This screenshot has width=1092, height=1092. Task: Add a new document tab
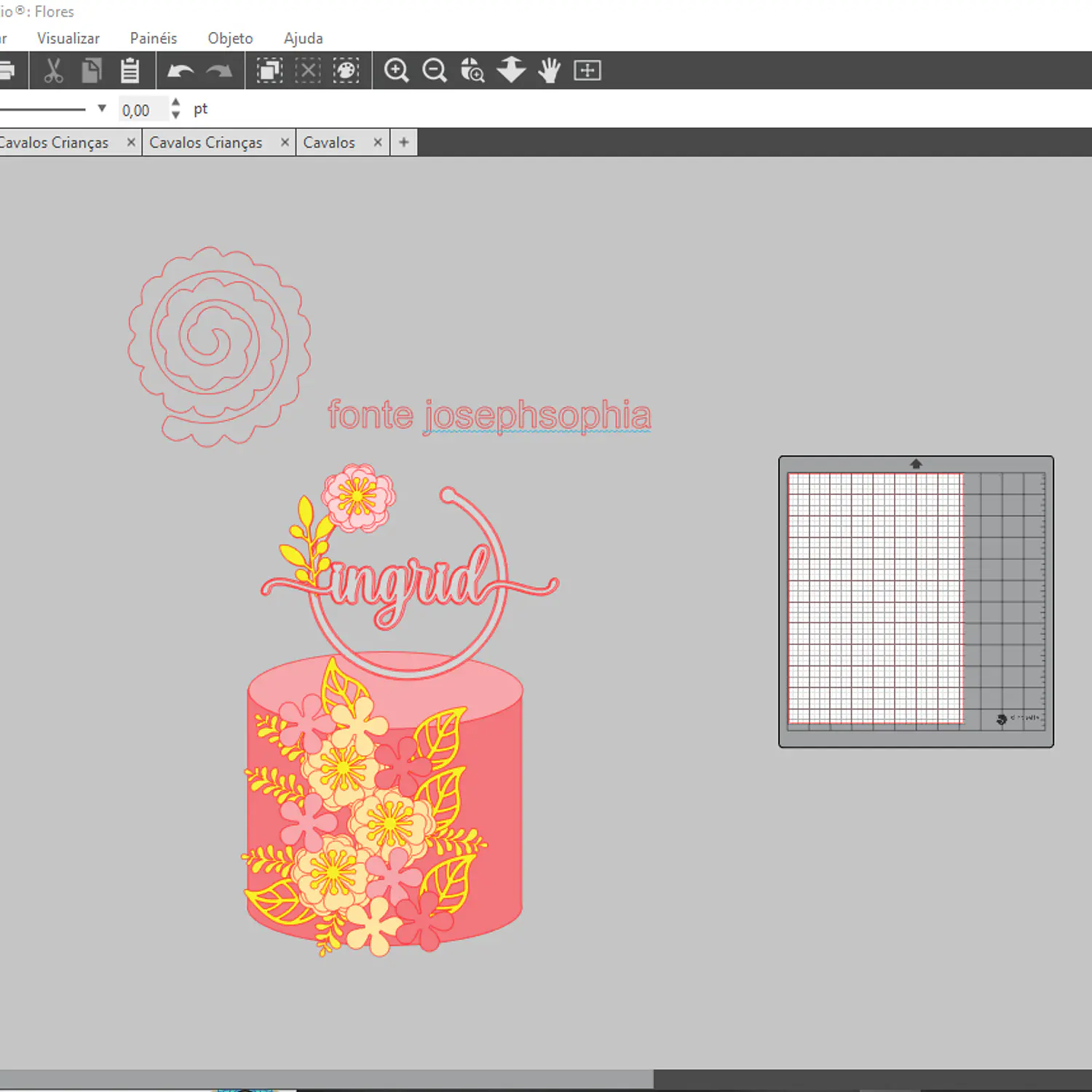point(404,143)
